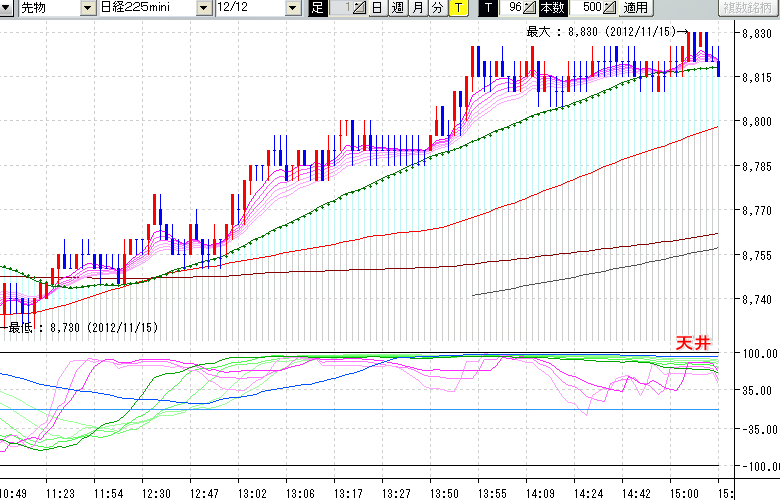Click the 足 label in toolbar
780x500 pixels.
coord(317,8)
